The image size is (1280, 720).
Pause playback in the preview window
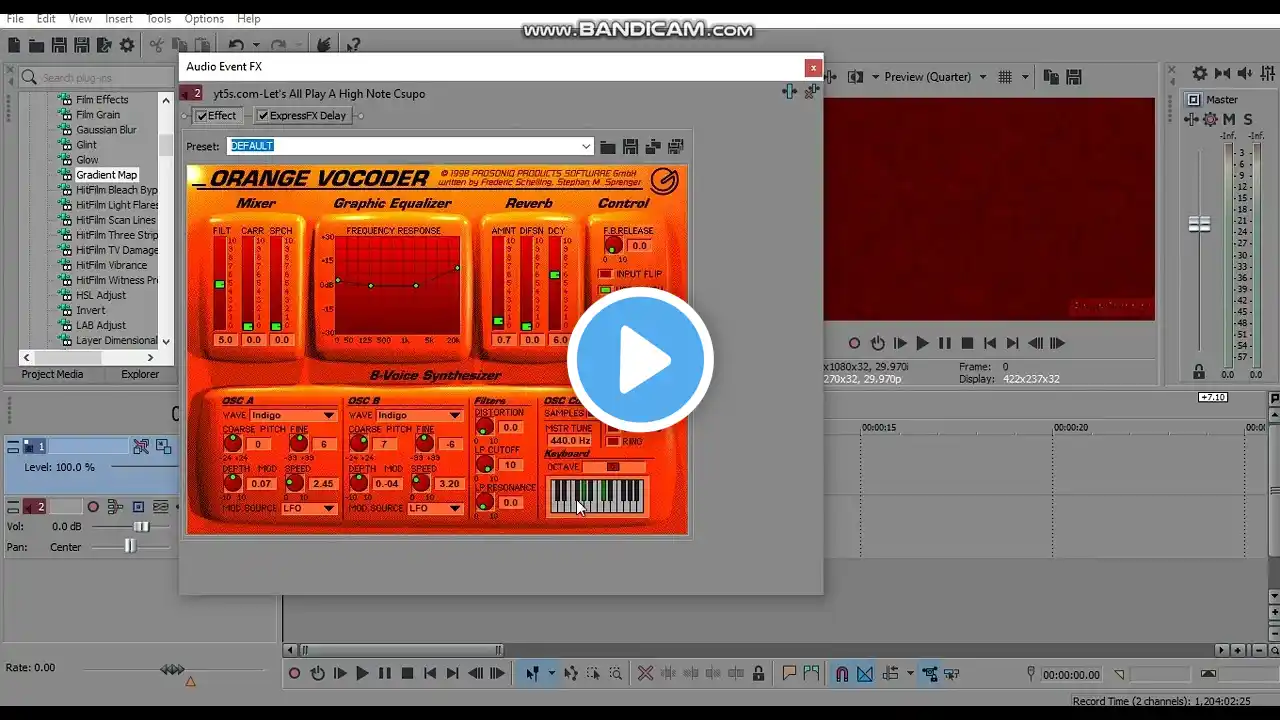[944, 343]
